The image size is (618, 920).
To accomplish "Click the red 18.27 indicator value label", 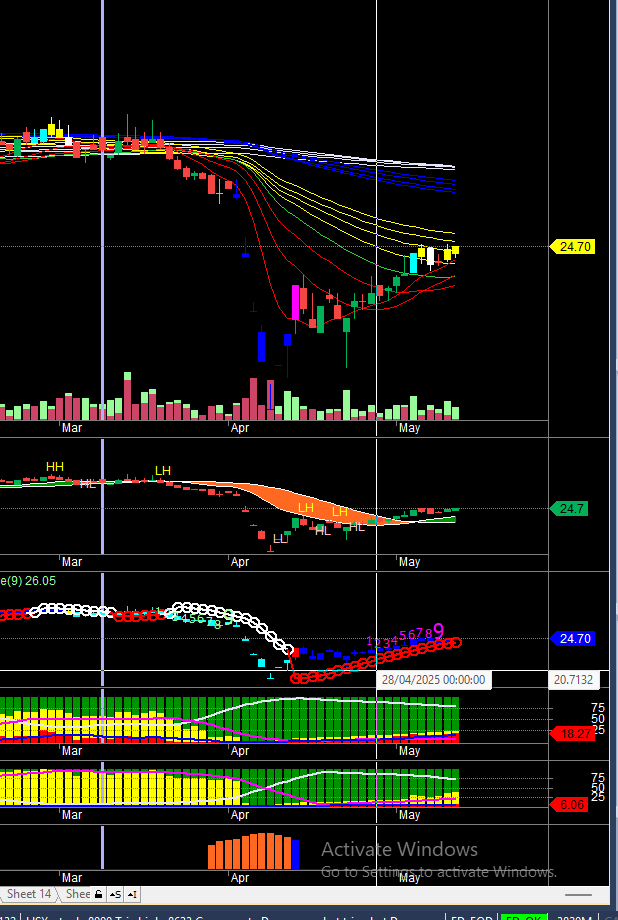I will (572, 733).
